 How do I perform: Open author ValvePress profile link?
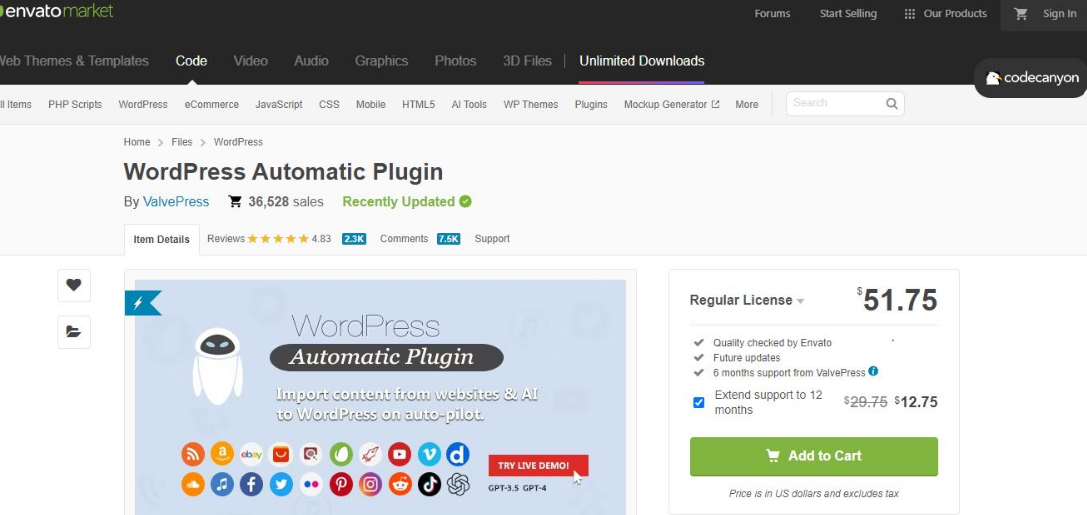click(176, 202)
